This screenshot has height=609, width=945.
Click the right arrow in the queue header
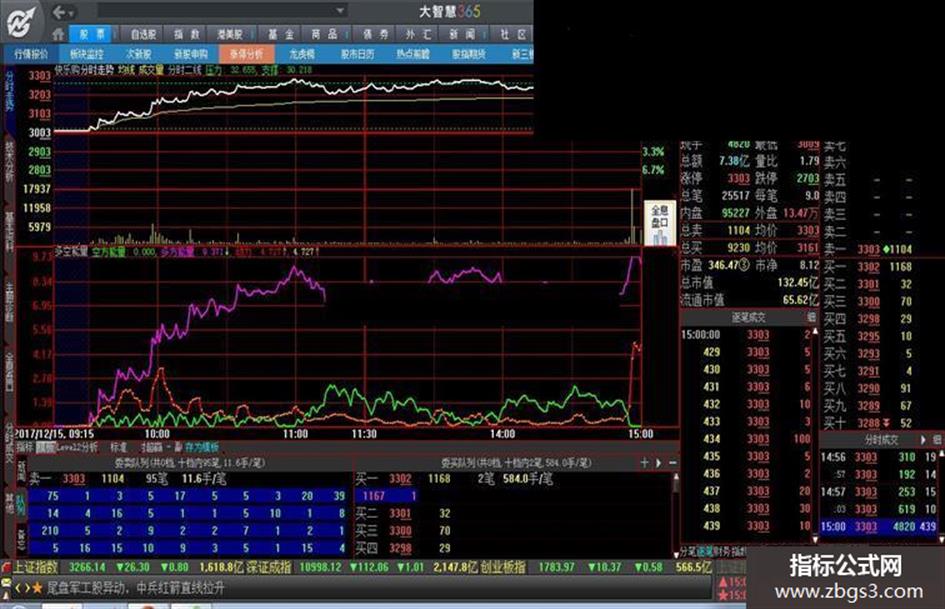[x=658, y=463]
